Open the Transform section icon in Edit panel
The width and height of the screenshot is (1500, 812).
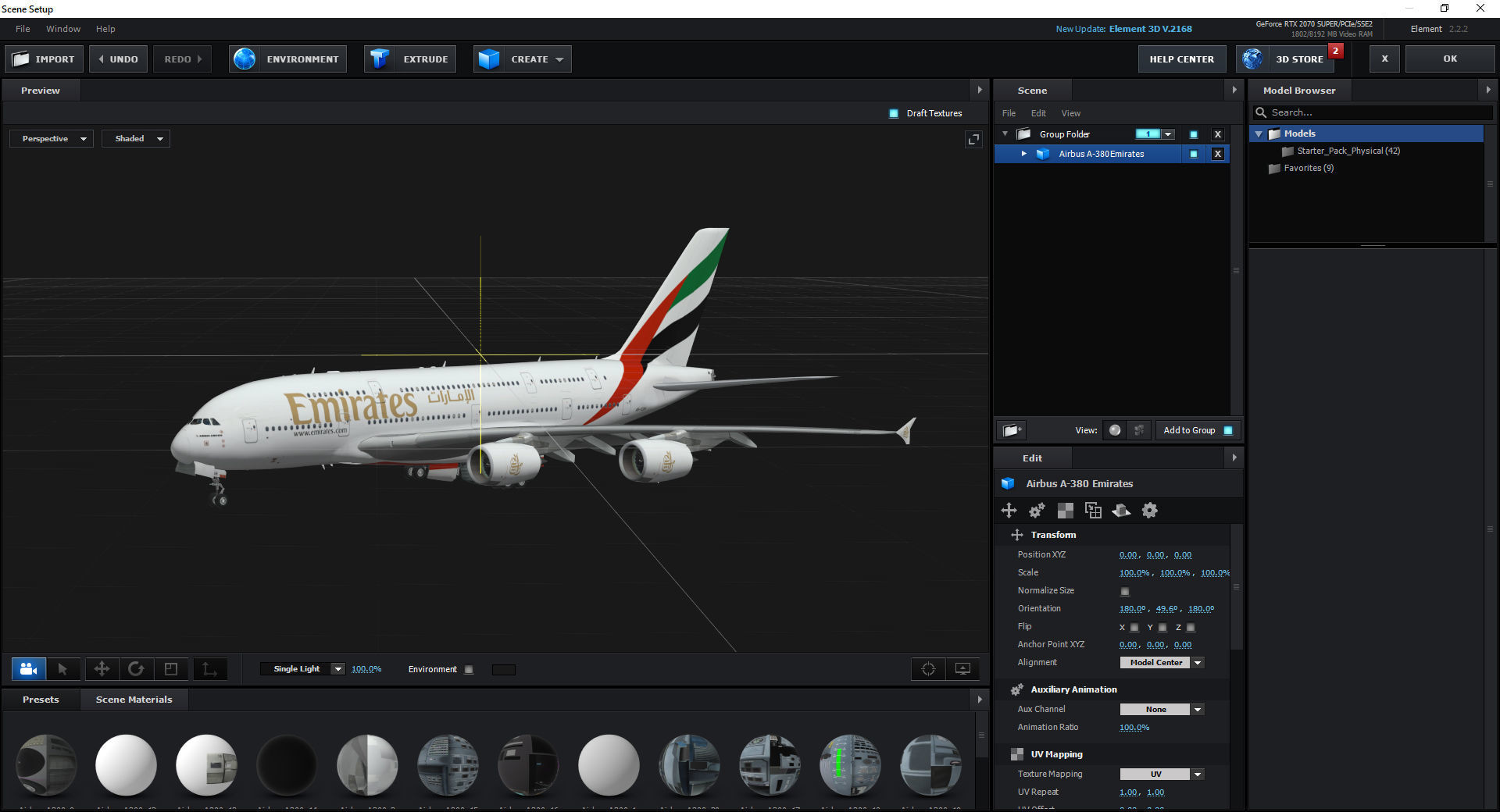tap(1009, 511)
